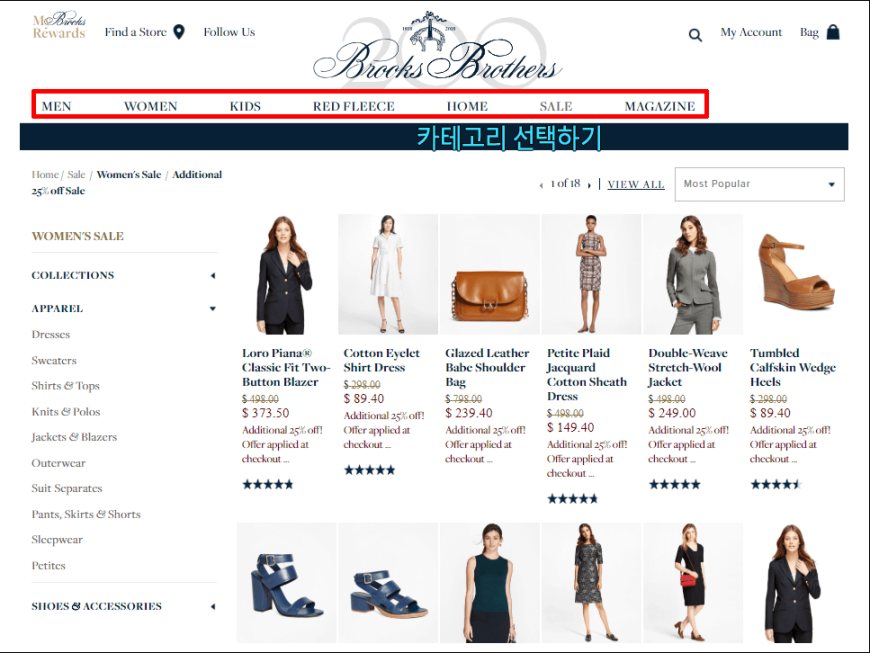Open My Brooks Rewards logo link
Image resolution: width=870 pixels, height=653 pixels.
[x=59, y=26]
